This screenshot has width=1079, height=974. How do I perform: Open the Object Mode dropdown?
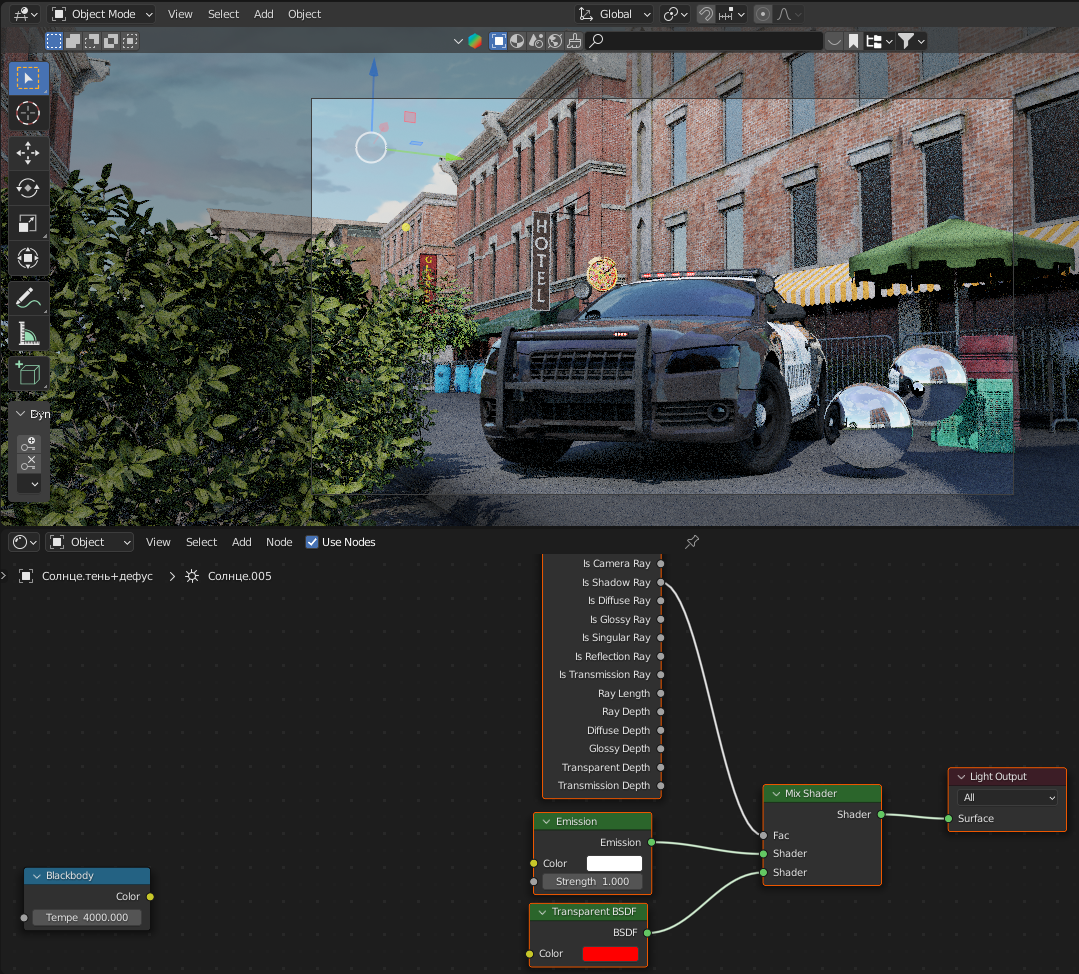103,14
